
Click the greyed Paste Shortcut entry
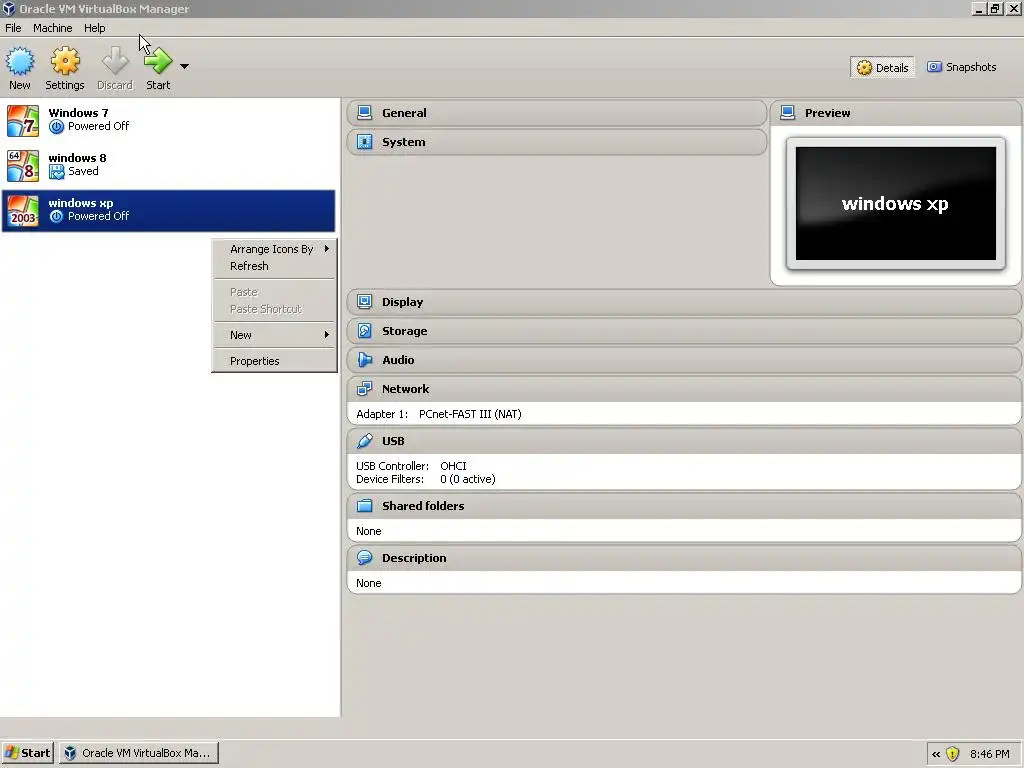click(x=274, y=309)
